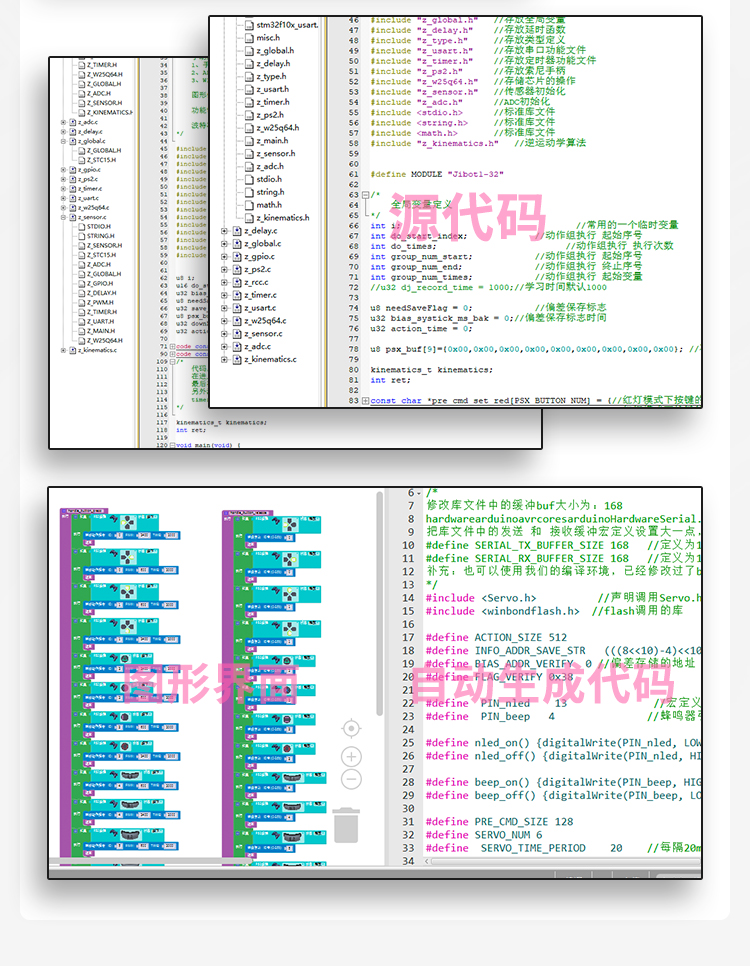750x966 pixels.
Task: Zoom in on the block workspace
Action: click(351, 756)
